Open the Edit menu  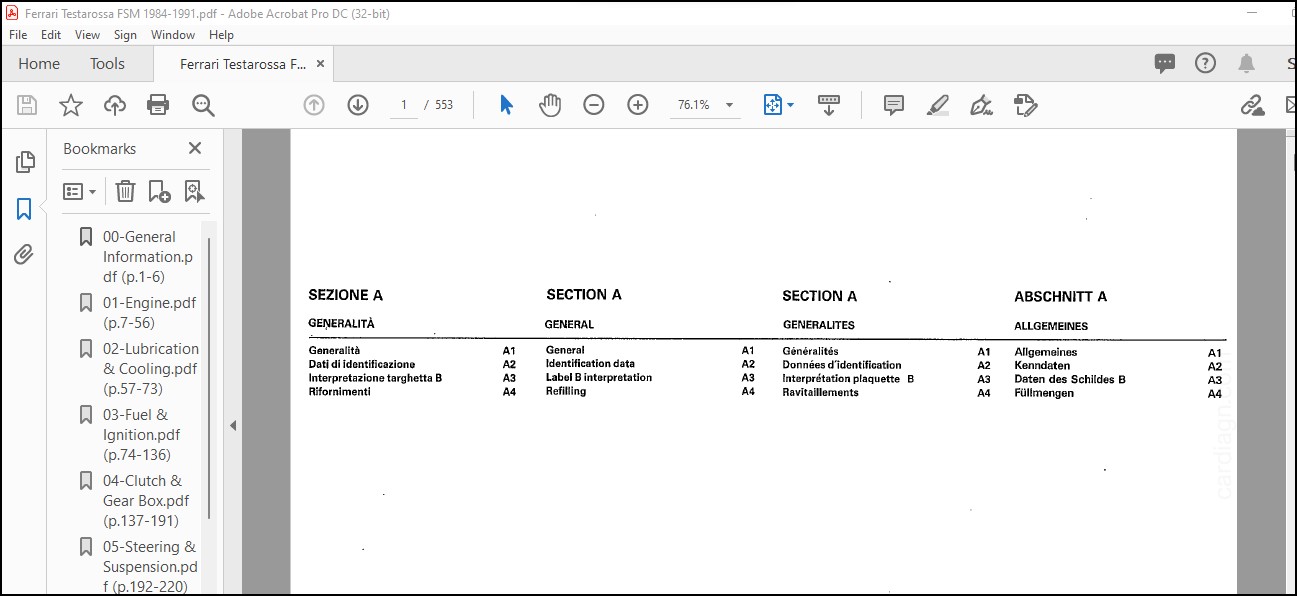(x=51, y=34)
